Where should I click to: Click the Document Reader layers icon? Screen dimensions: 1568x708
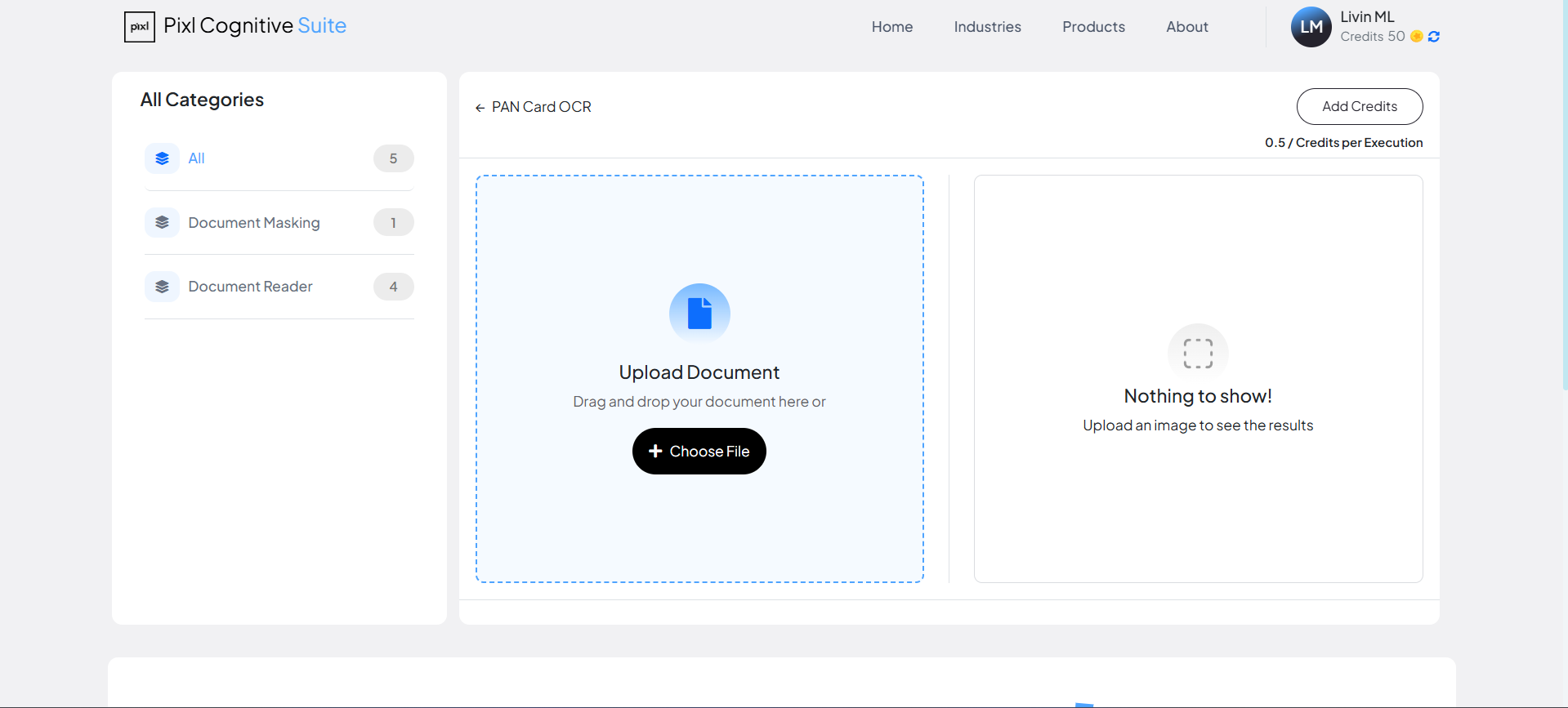[x=162, y=287]
